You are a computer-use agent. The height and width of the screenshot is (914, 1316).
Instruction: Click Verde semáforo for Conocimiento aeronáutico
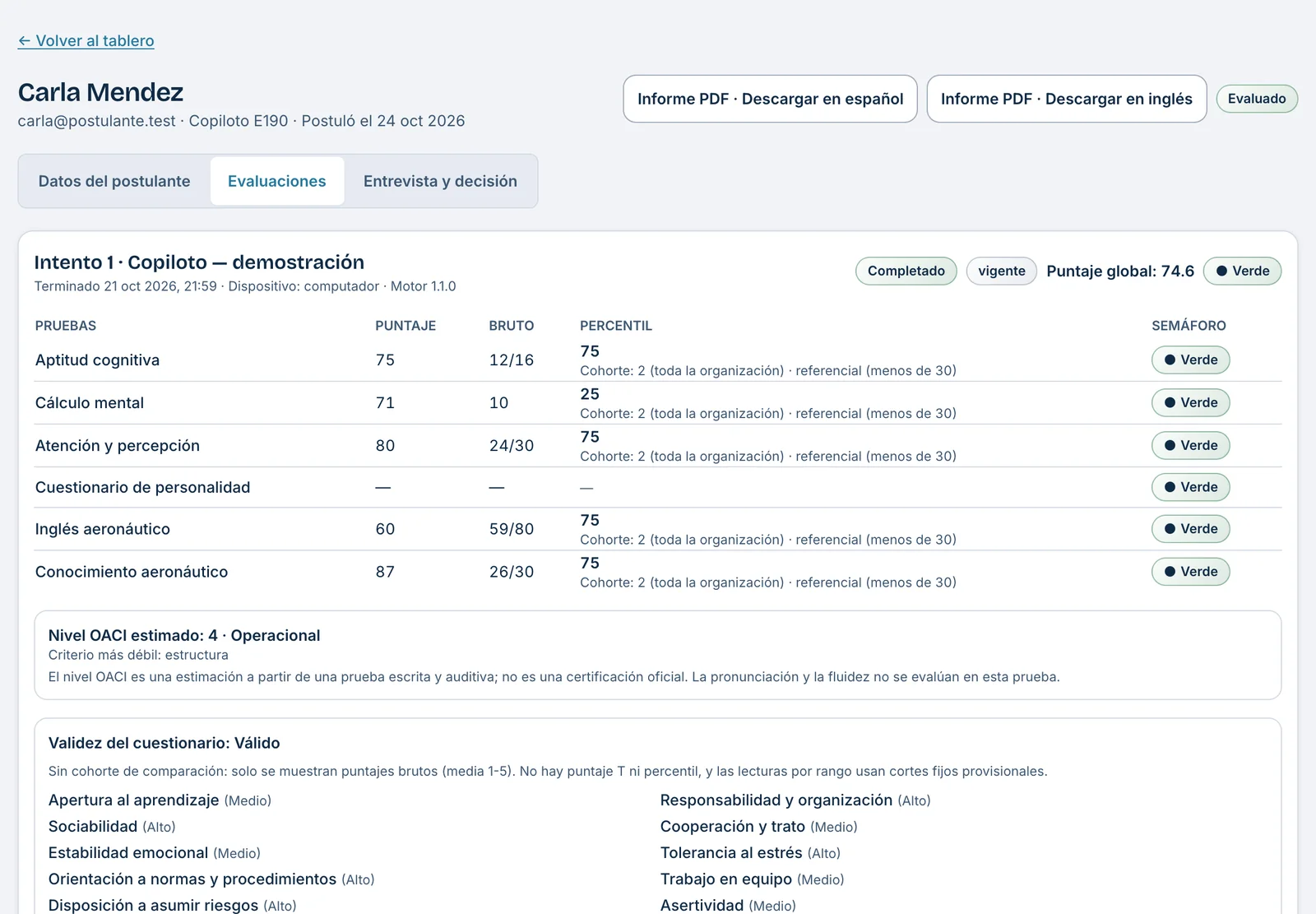(1191, 572)
